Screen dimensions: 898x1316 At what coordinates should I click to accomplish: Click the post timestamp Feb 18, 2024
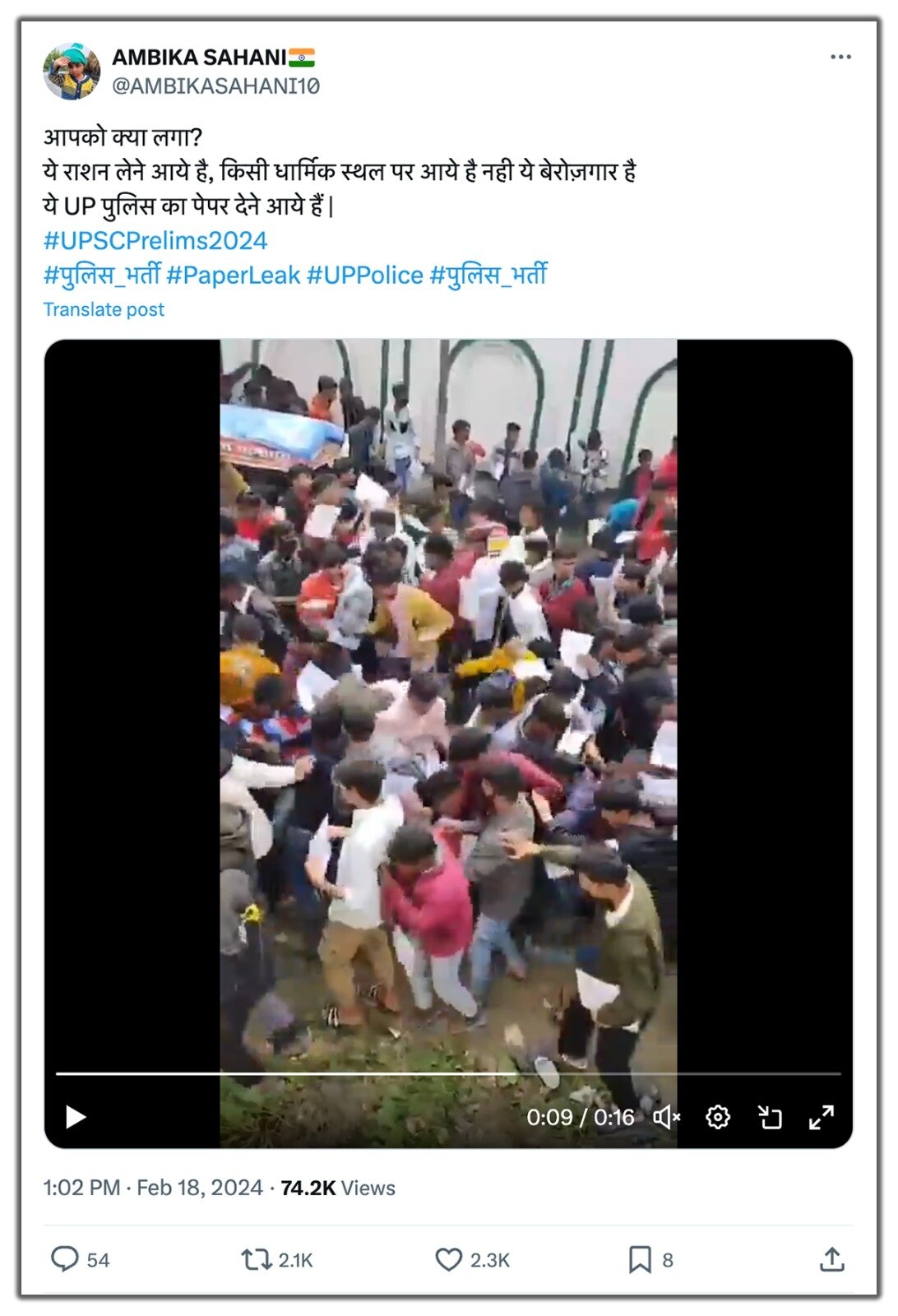(200, 1188)
